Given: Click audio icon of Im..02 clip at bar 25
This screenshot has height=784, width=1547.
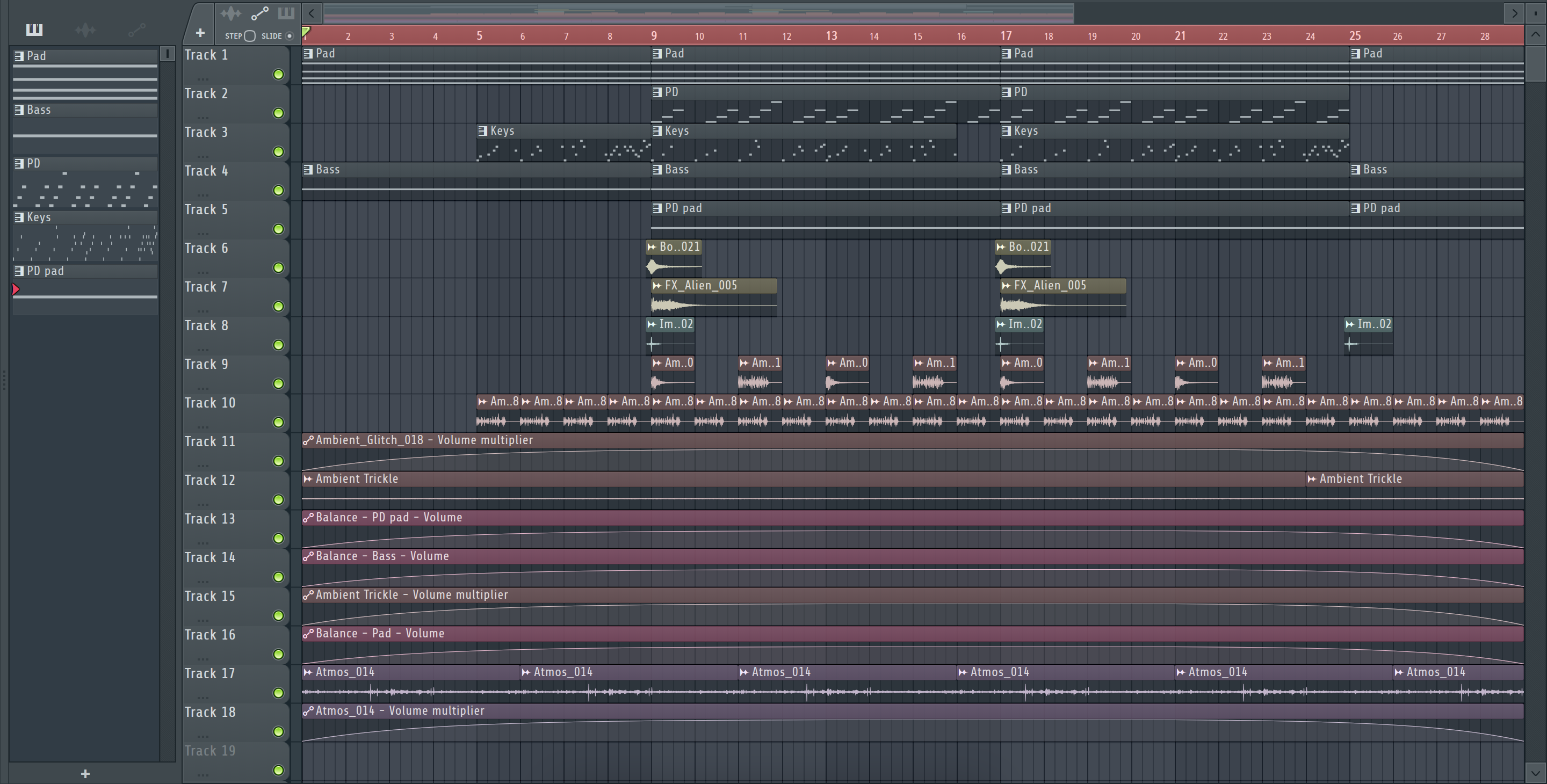Looking at the screenshot, I should pos(1350,325).
